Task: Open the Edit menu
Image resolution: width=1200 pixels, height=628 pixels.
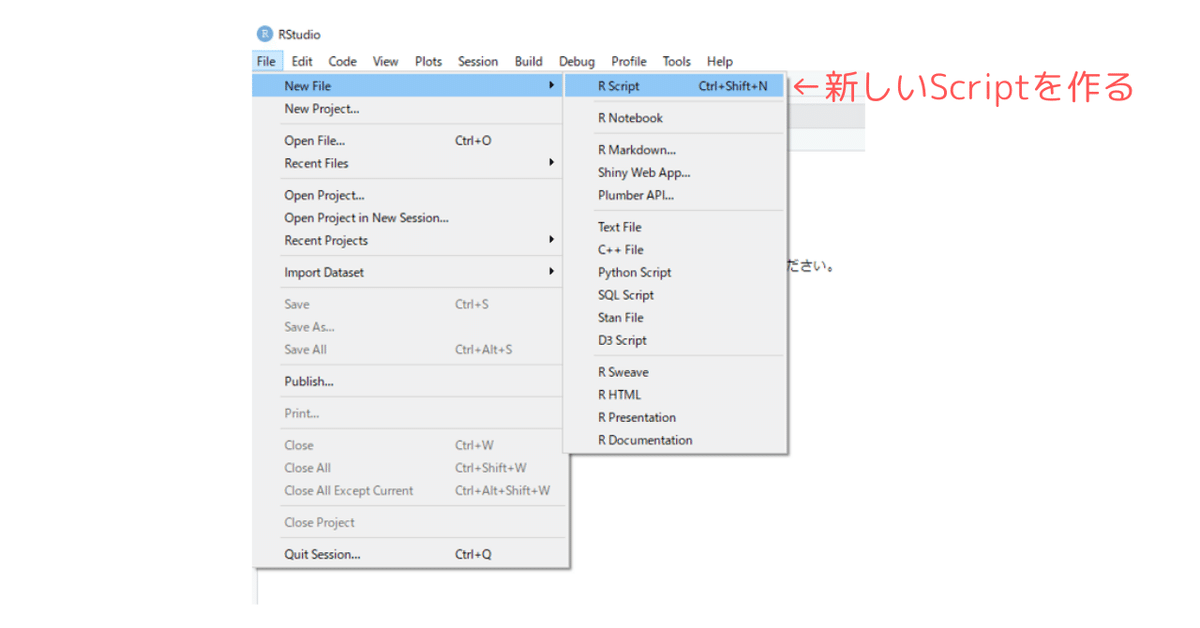Action: (302, 61)
